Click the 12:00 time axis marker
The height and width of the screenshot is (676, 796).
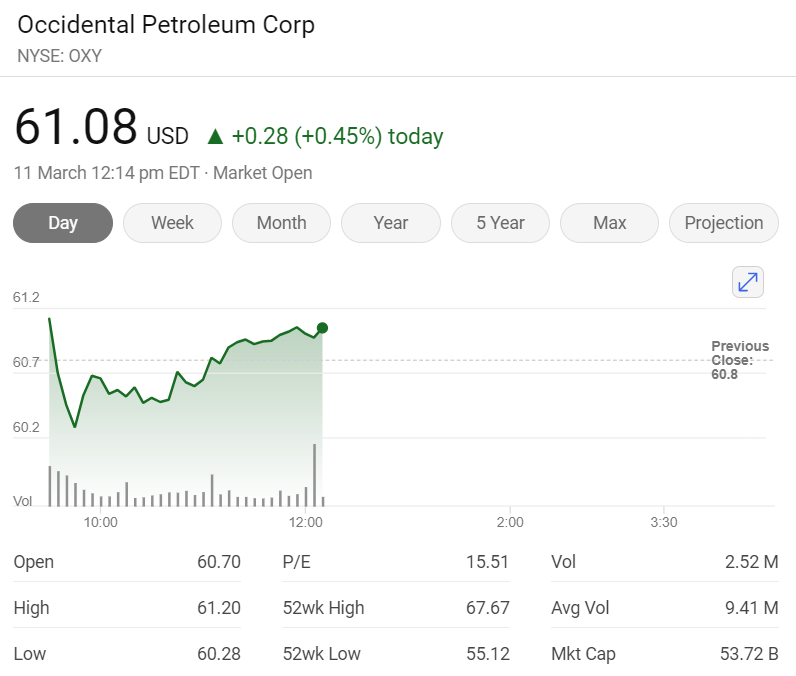point(305,522)
